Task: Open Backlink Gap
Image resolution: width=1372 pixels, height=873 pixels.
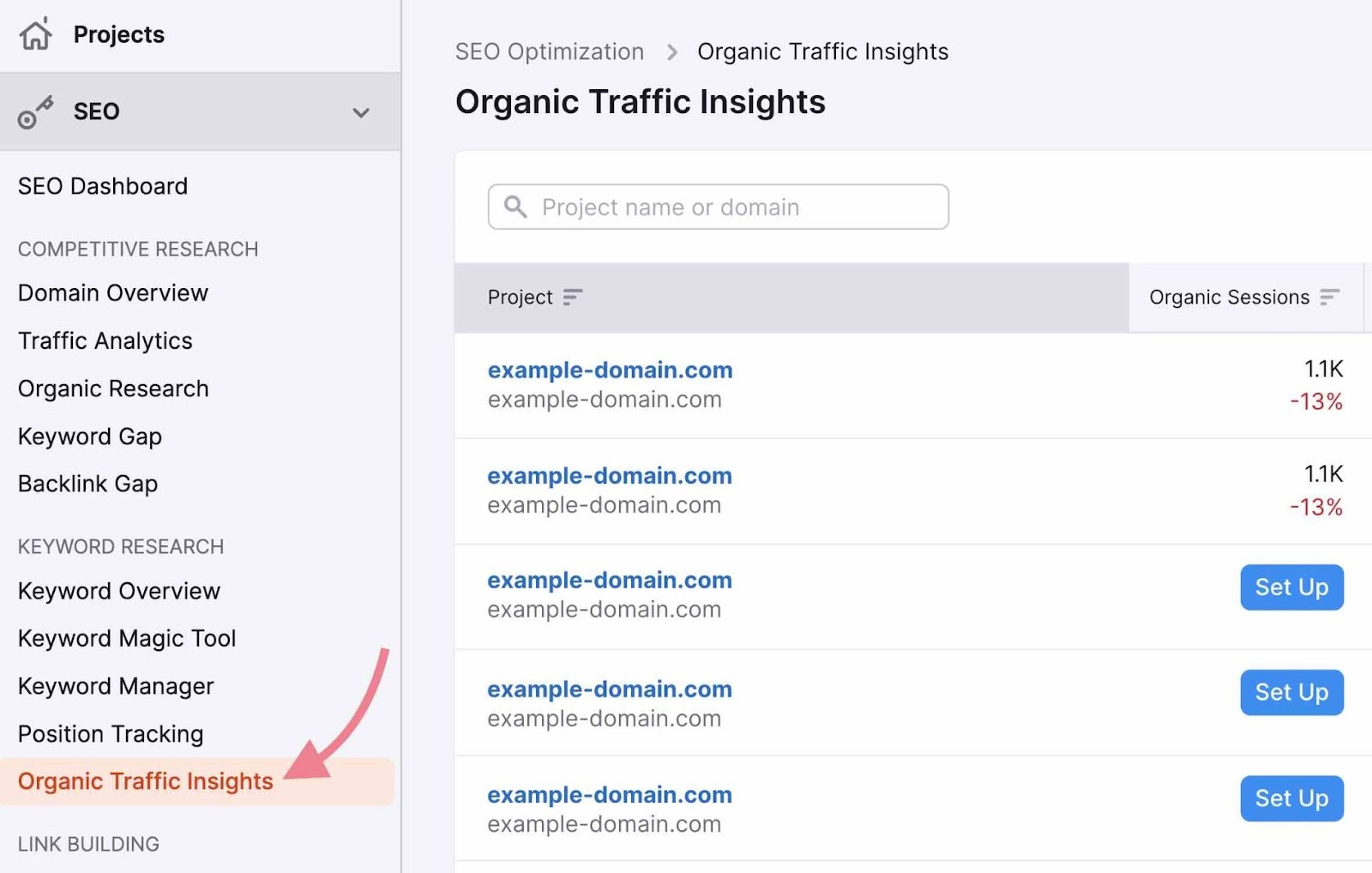Action: click(87, 485)
